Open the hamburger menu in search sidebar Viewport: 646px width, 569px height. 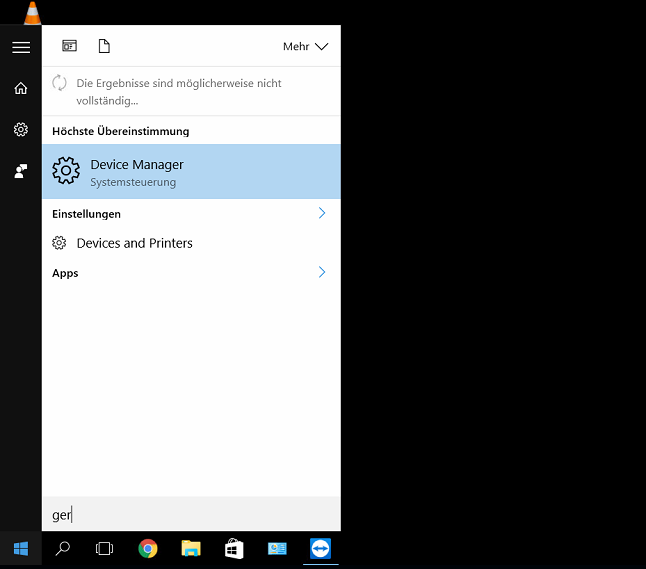21,47
